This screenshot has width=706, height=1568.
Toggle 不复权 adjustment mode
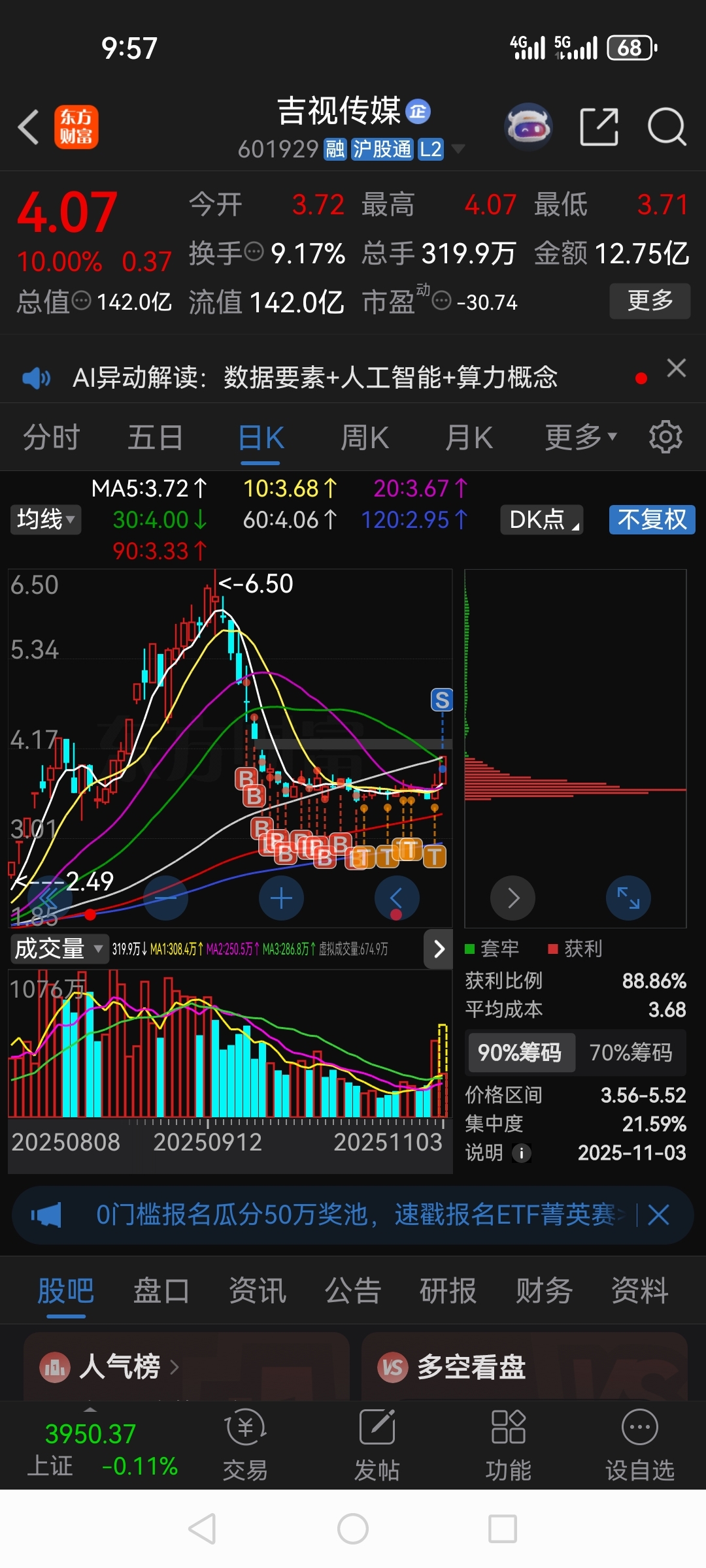652,519
